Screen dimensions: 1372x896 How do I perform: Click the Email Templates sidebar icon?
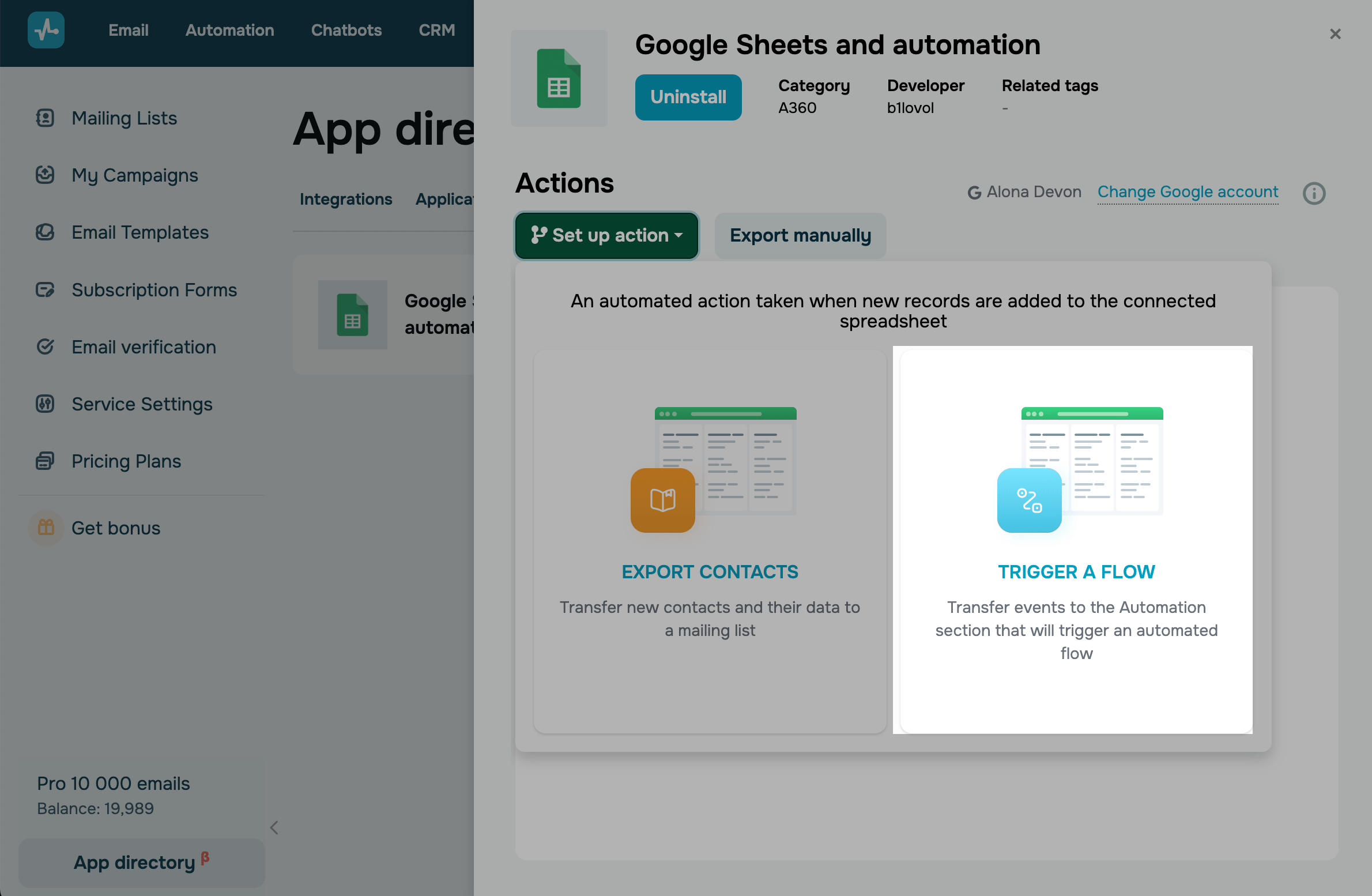point(45,232)
